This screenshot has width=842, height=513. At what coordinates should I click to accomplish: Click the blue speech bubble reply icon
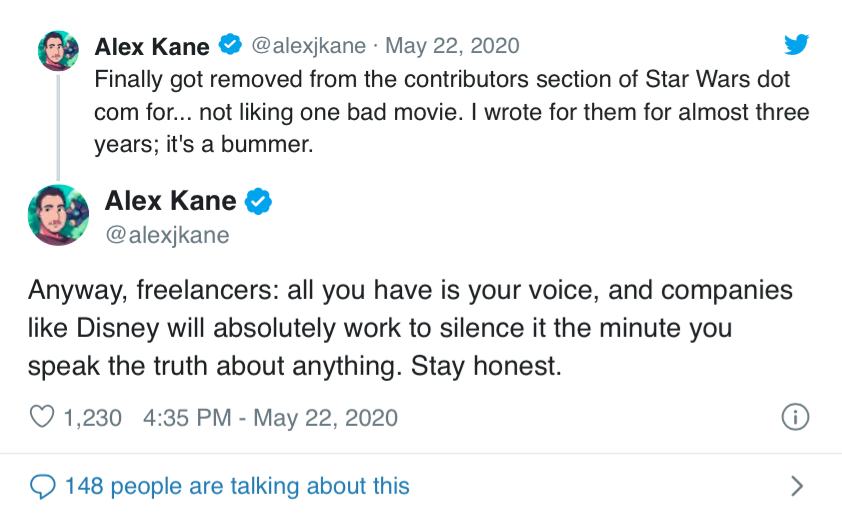coord(42,486)
